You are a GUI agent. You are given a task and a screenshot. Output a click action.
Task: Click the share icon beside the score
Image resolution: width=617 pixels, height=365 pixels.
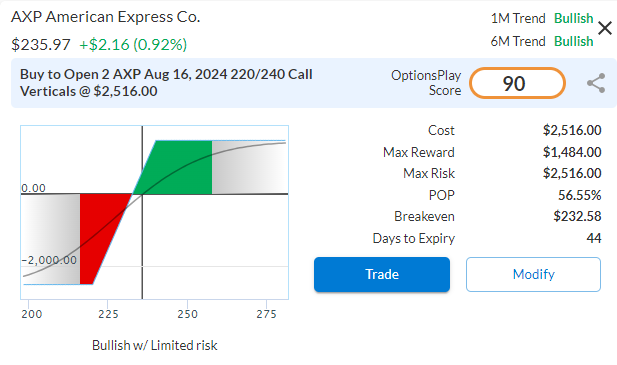pyautogui.click(x=596, y=83)
